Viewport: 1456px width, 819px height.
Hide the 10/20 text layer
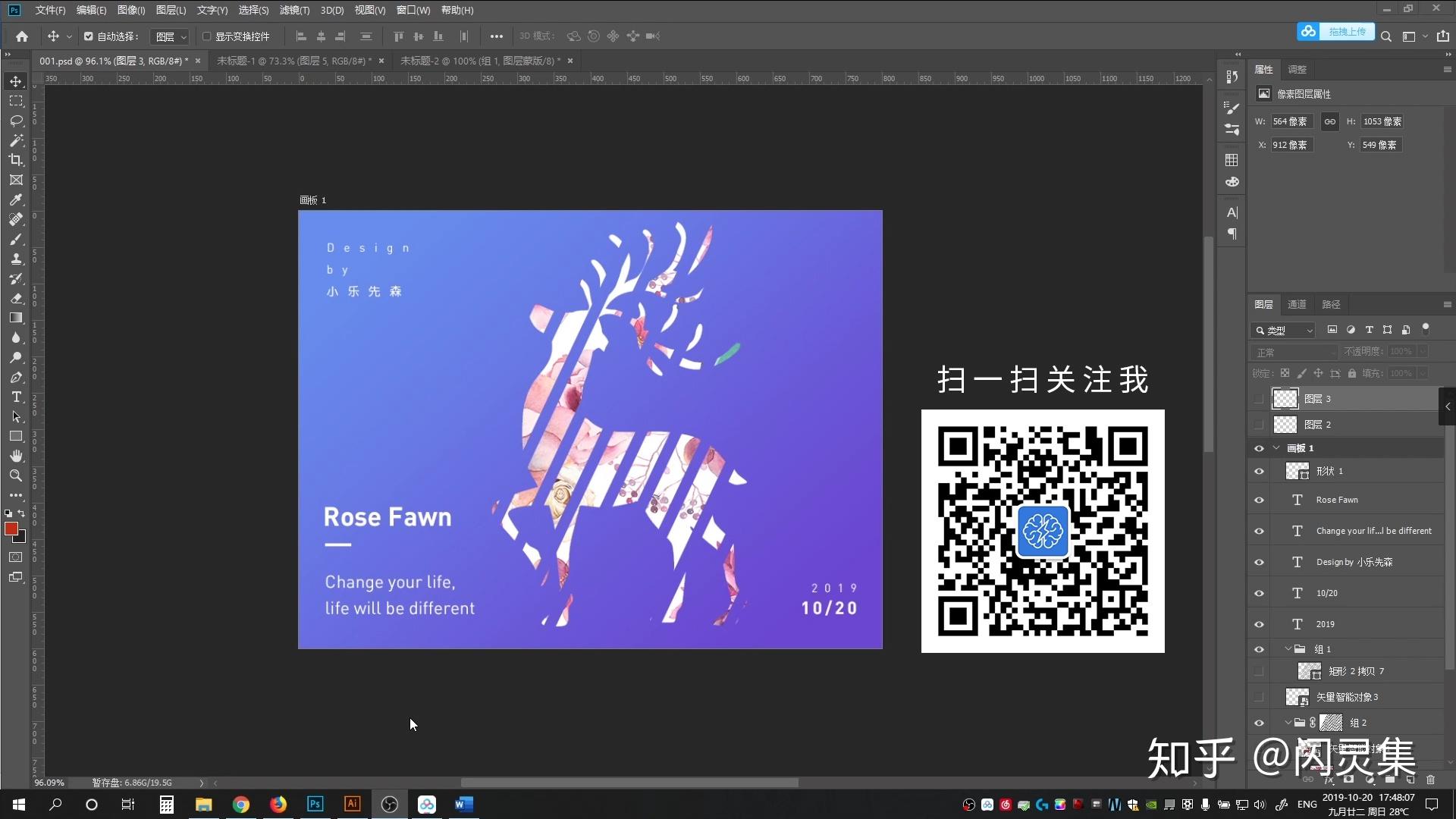click(x=1259, y=593)
